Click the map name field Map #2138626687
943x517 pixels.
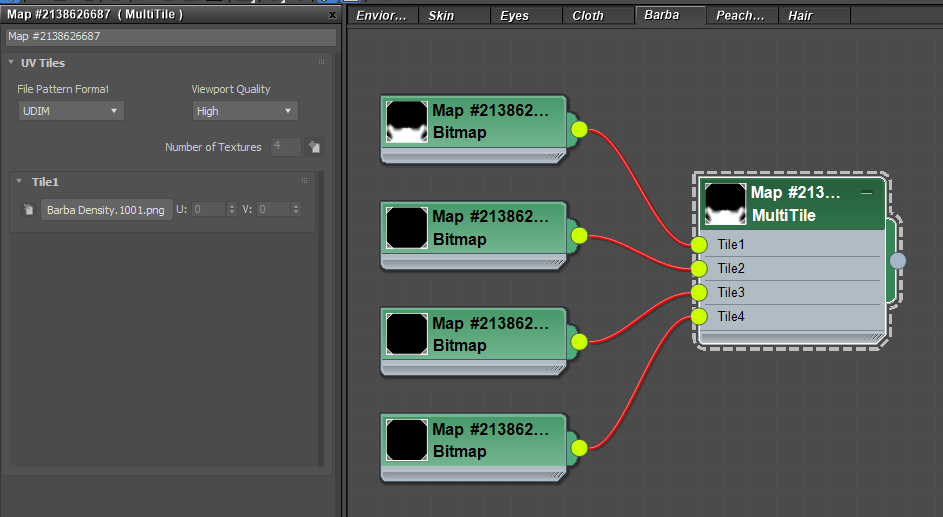point(170,37)
